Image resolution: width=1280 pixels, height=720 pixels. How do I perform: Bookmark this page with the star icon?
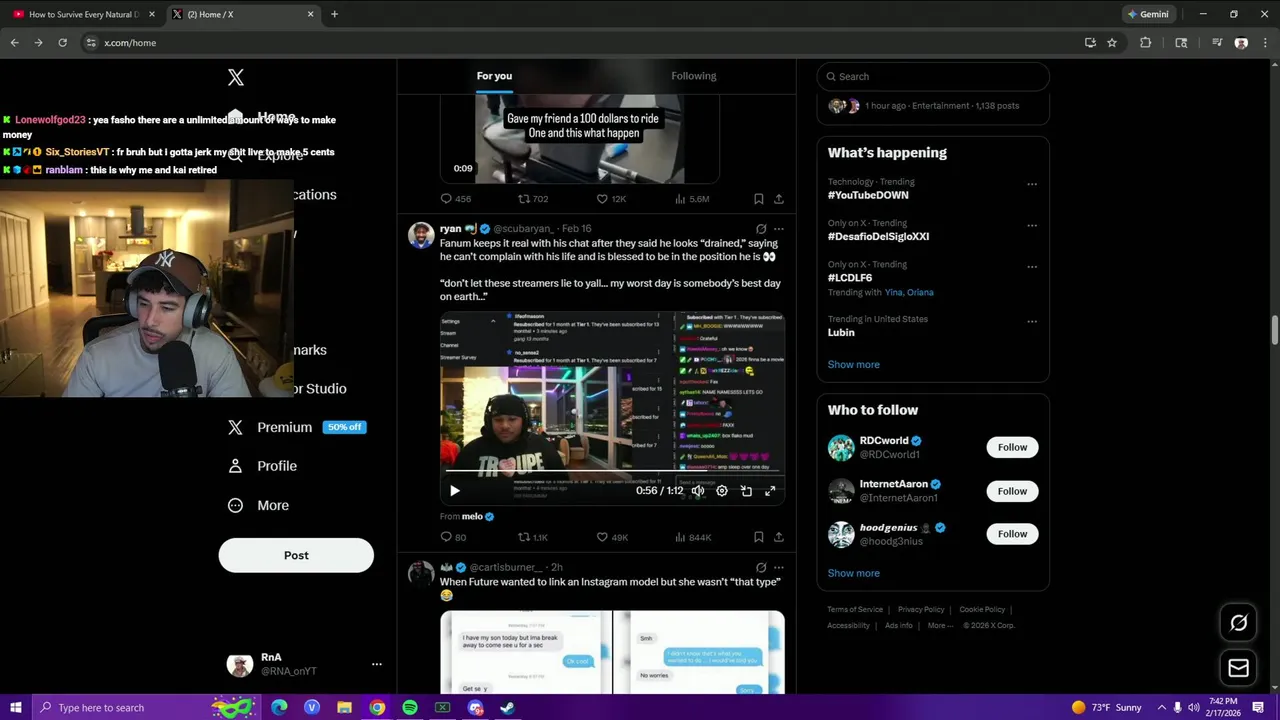(x=1112, y=43)
